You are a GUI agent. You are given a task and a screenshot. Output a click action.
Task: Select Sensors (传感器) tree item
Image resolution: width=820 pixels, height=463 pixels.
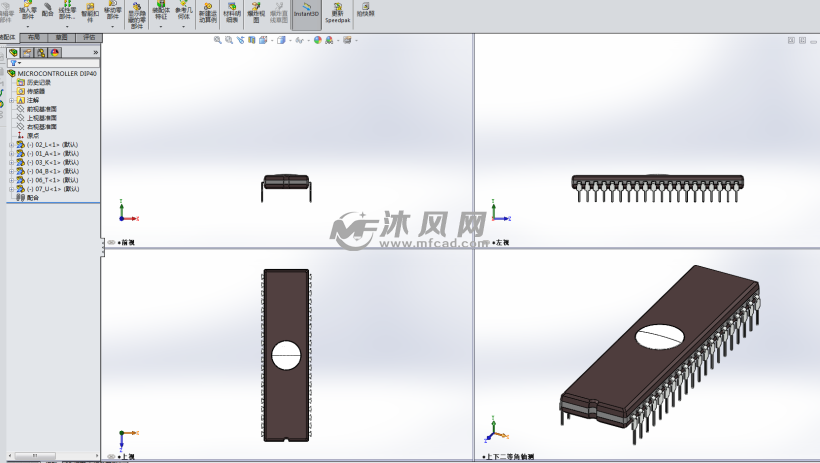(31, 92)
